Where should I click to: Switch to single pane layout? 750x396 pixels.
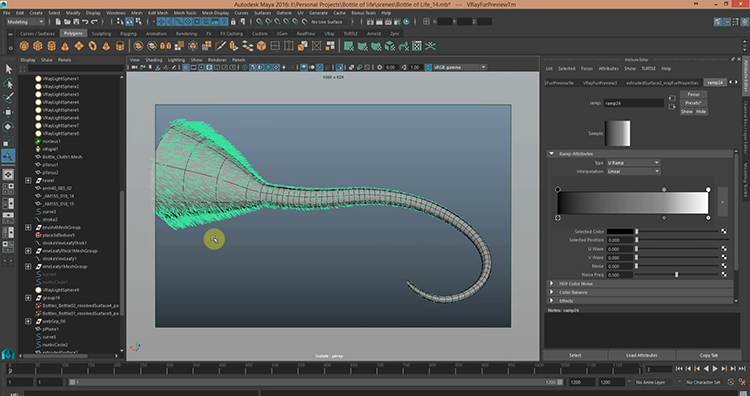pyautogui.click(x=8, y=175)
